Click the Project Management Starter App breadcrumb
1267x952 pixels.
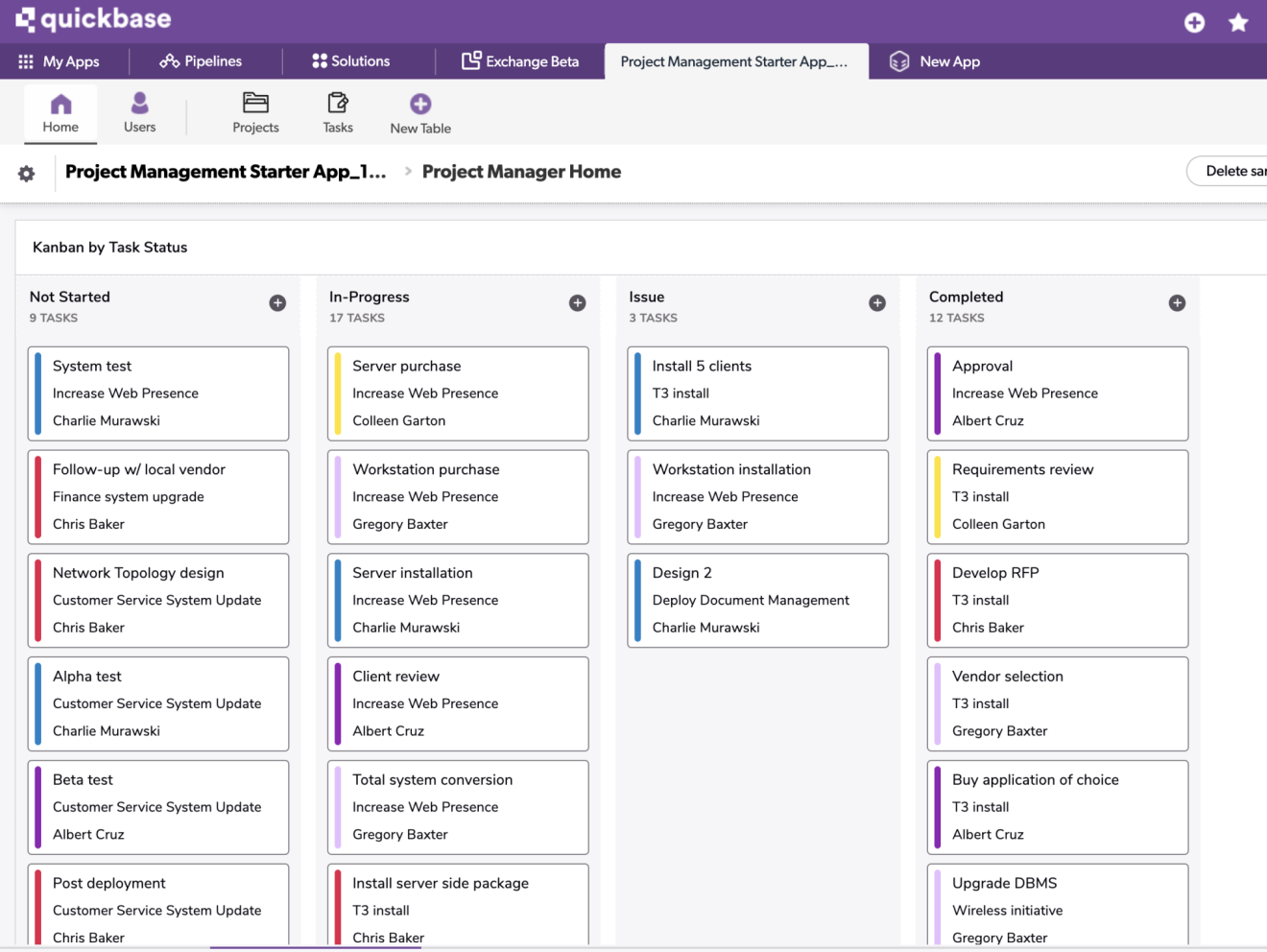click(x=226, y=172)
